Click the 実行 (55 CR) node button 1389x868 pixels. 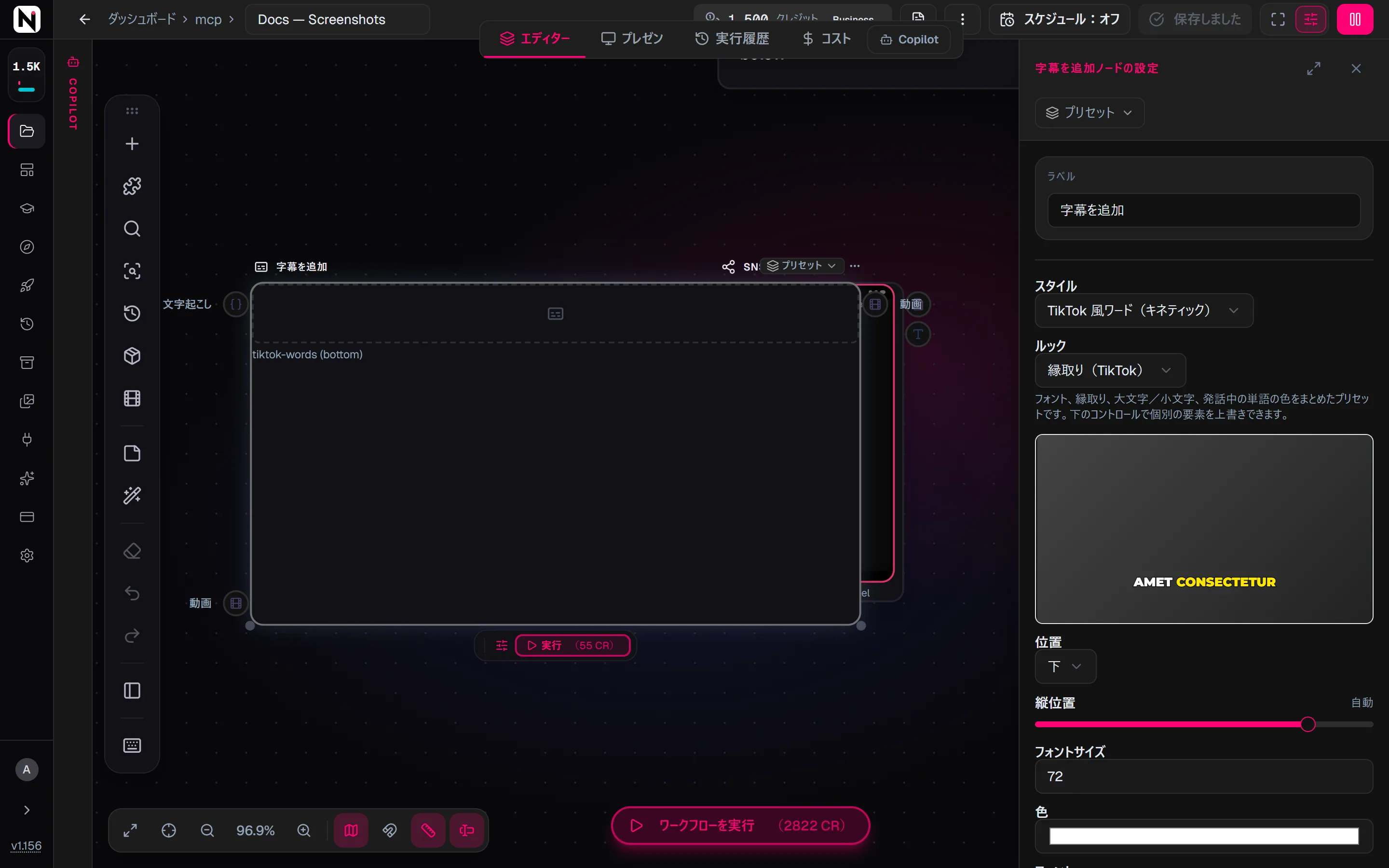click(572, 645)
